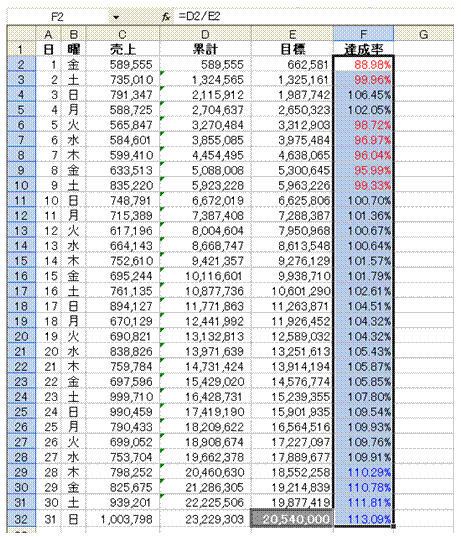Select row 32 header
The image size is (461, 537).
[x=21, y=519]
